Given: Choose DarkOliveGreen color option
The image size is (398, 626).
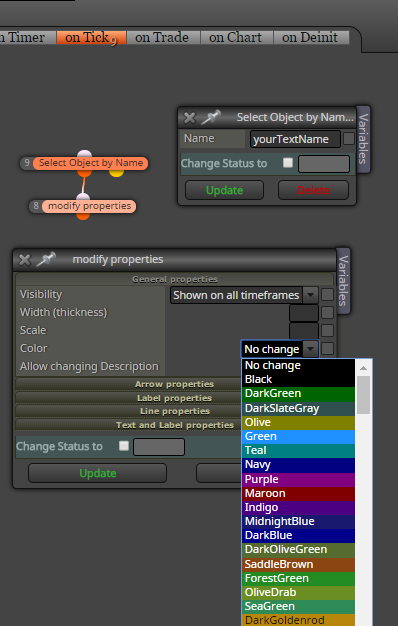Looking at the screenshot, I should 298,550.
